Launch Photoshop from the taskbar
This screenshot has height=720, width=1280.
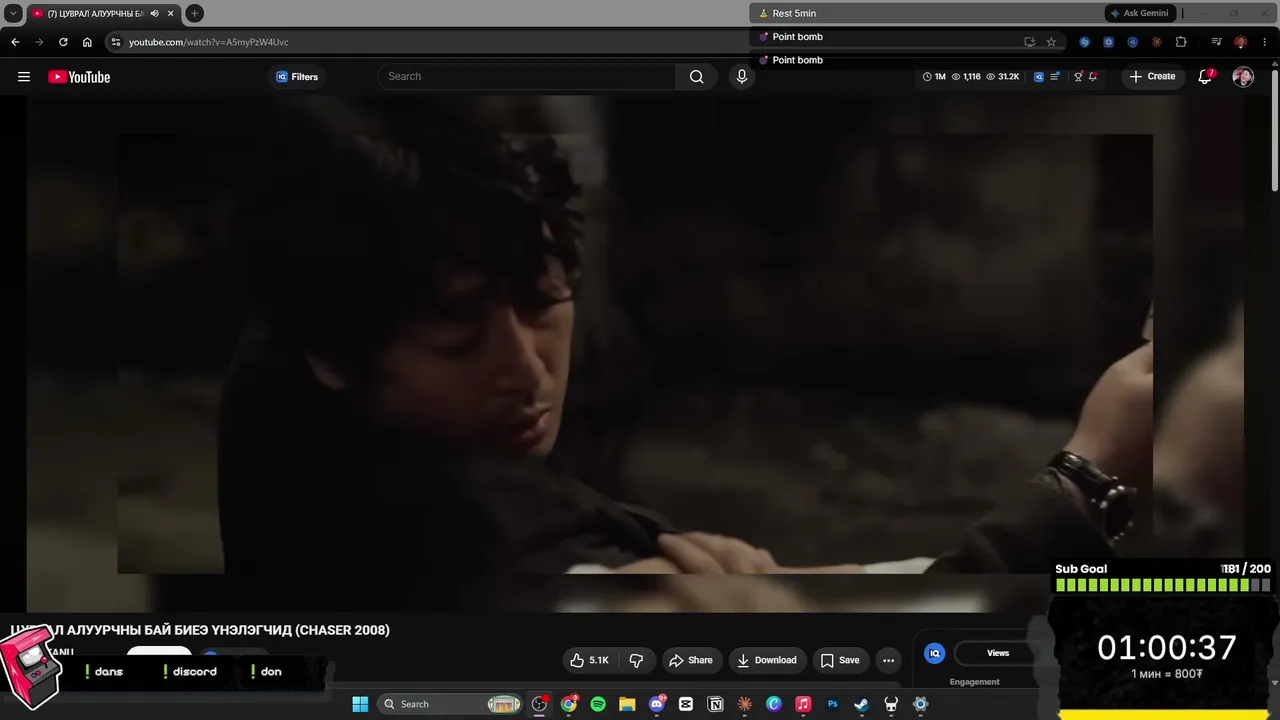click(832, 704)
